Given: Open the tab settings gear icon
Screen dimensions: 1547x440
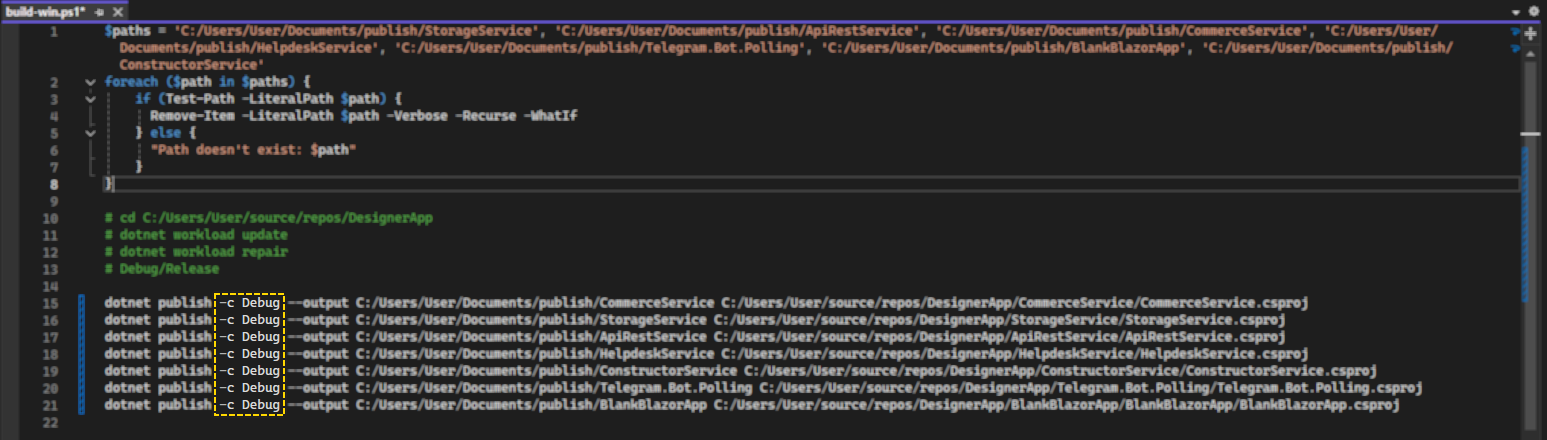Looking at the screenshot, I should pyautogui.click(x=1535, y=9).
